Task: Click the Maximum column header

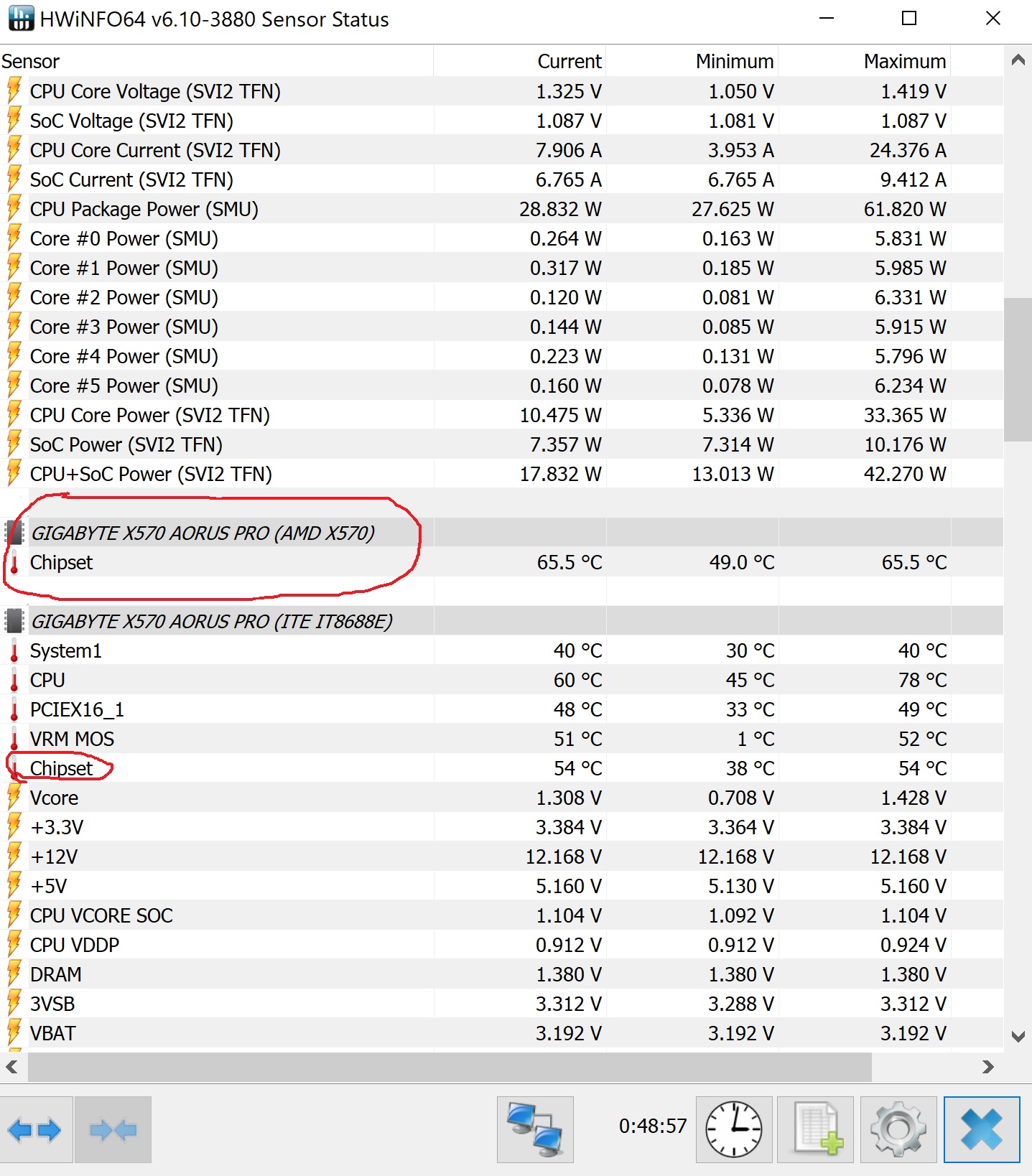Action: [x=865, y=61]
